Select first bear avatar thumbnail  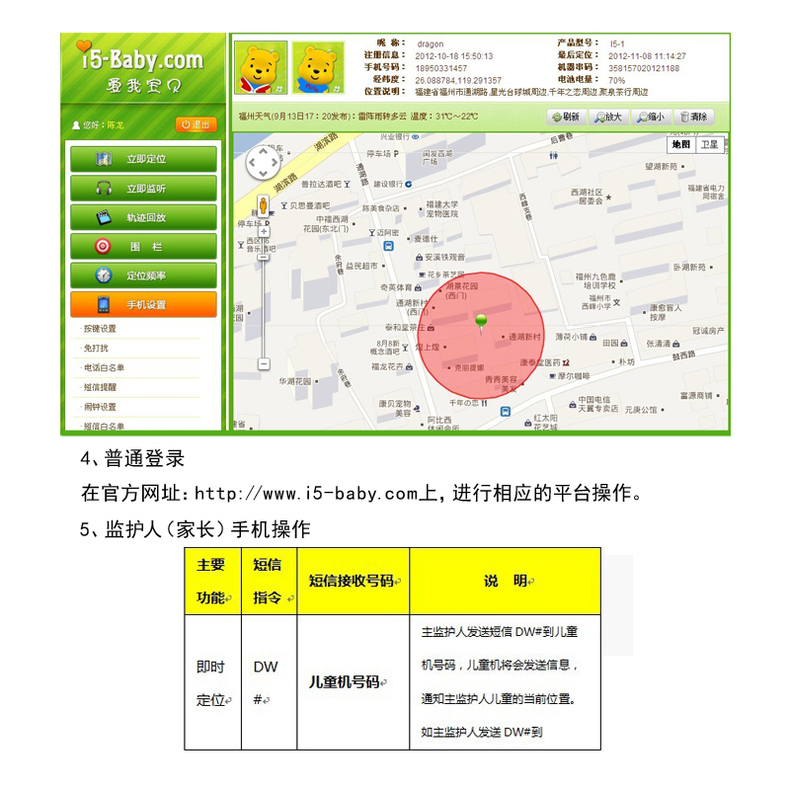(260, 68)
